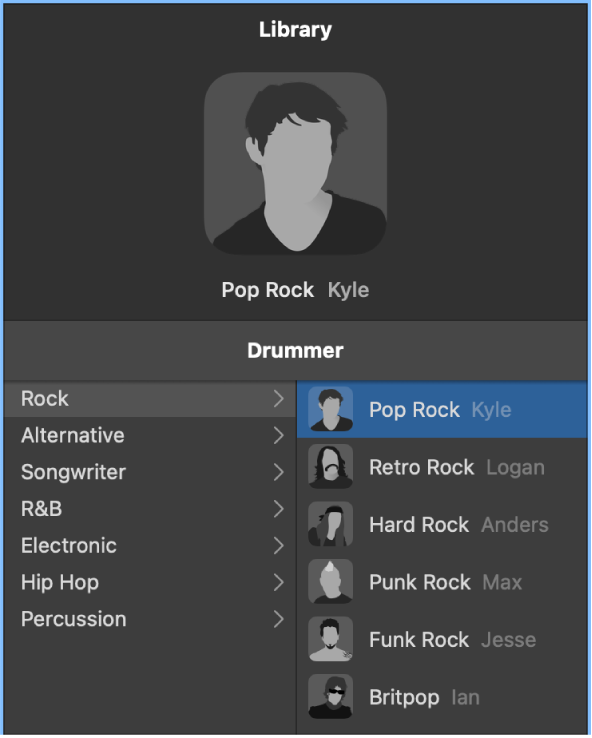This screenshot has width=592, height=738.
Task: Click the Drummer section header
Action: (296, 351)
